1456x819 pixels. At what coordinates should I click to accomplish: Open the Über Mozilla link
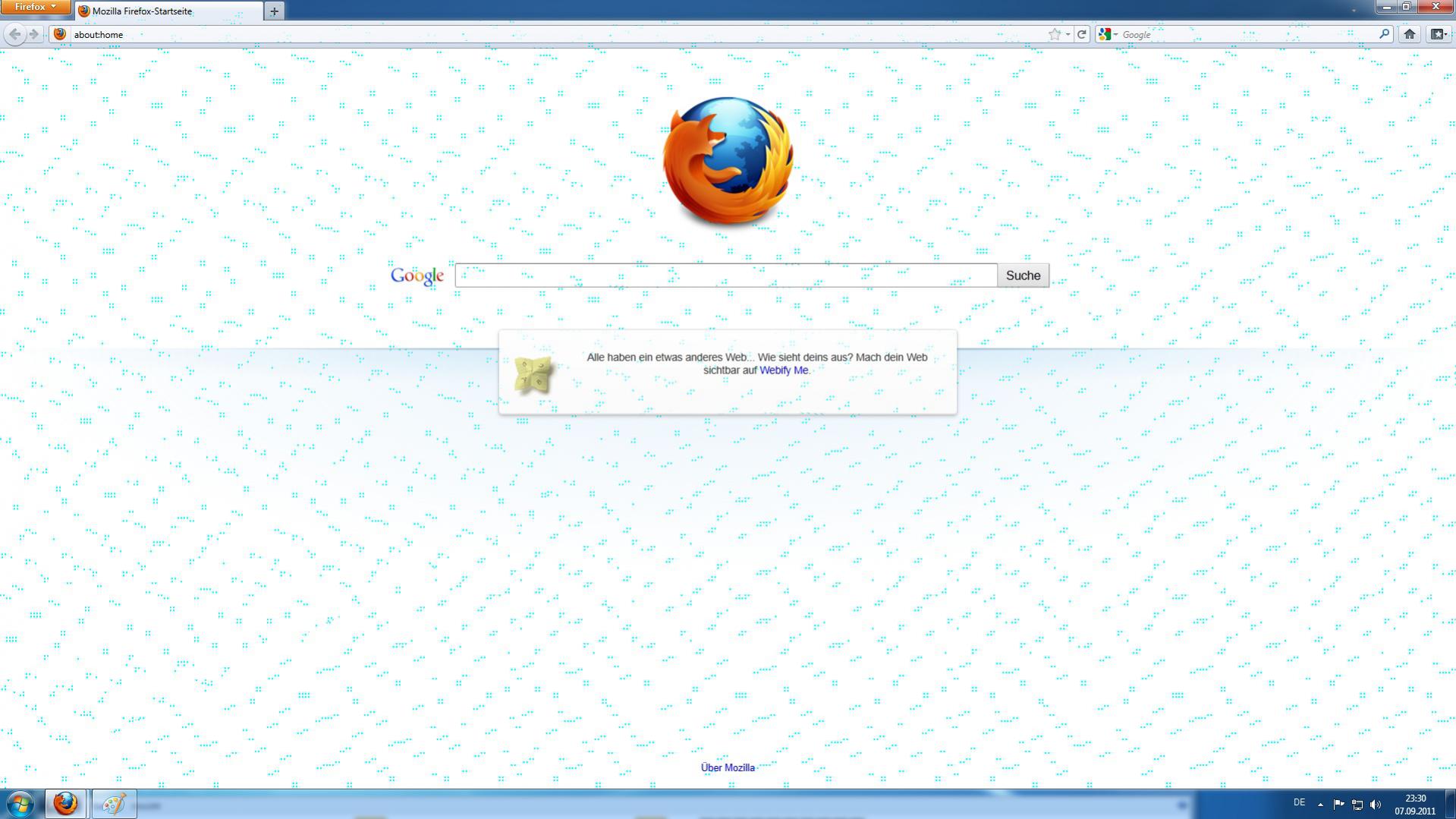click(x=728, y=767)
